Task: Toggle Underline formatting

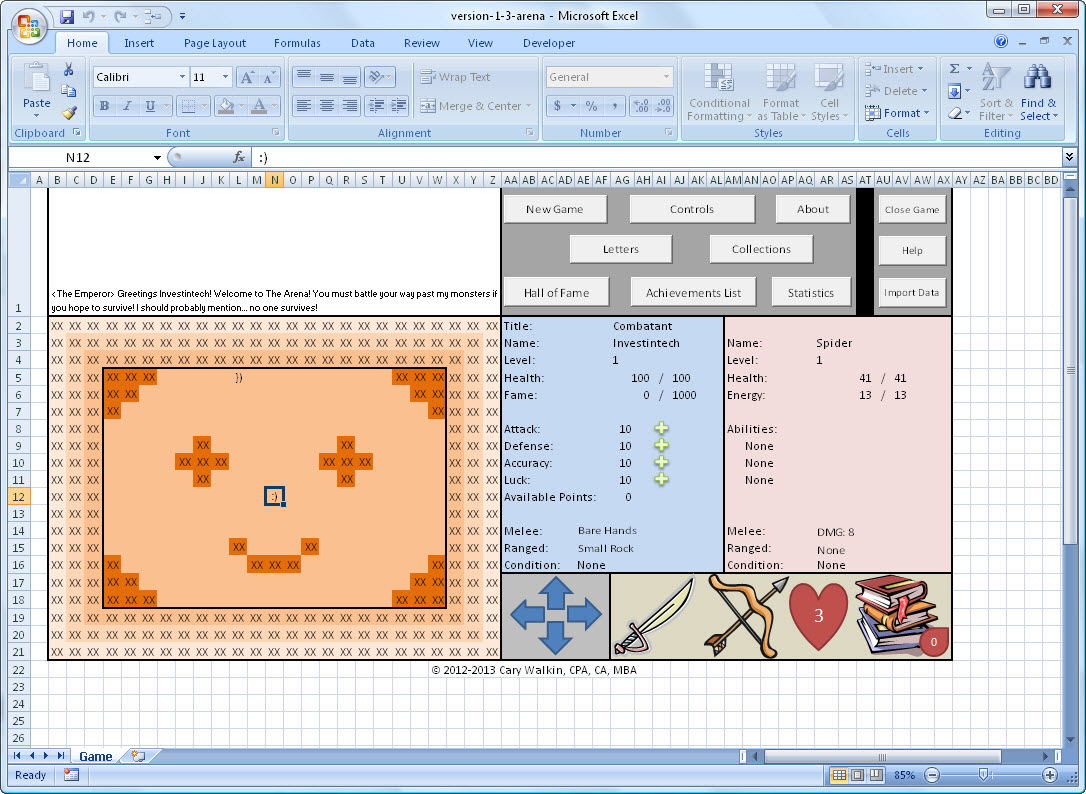Action: 150,106
